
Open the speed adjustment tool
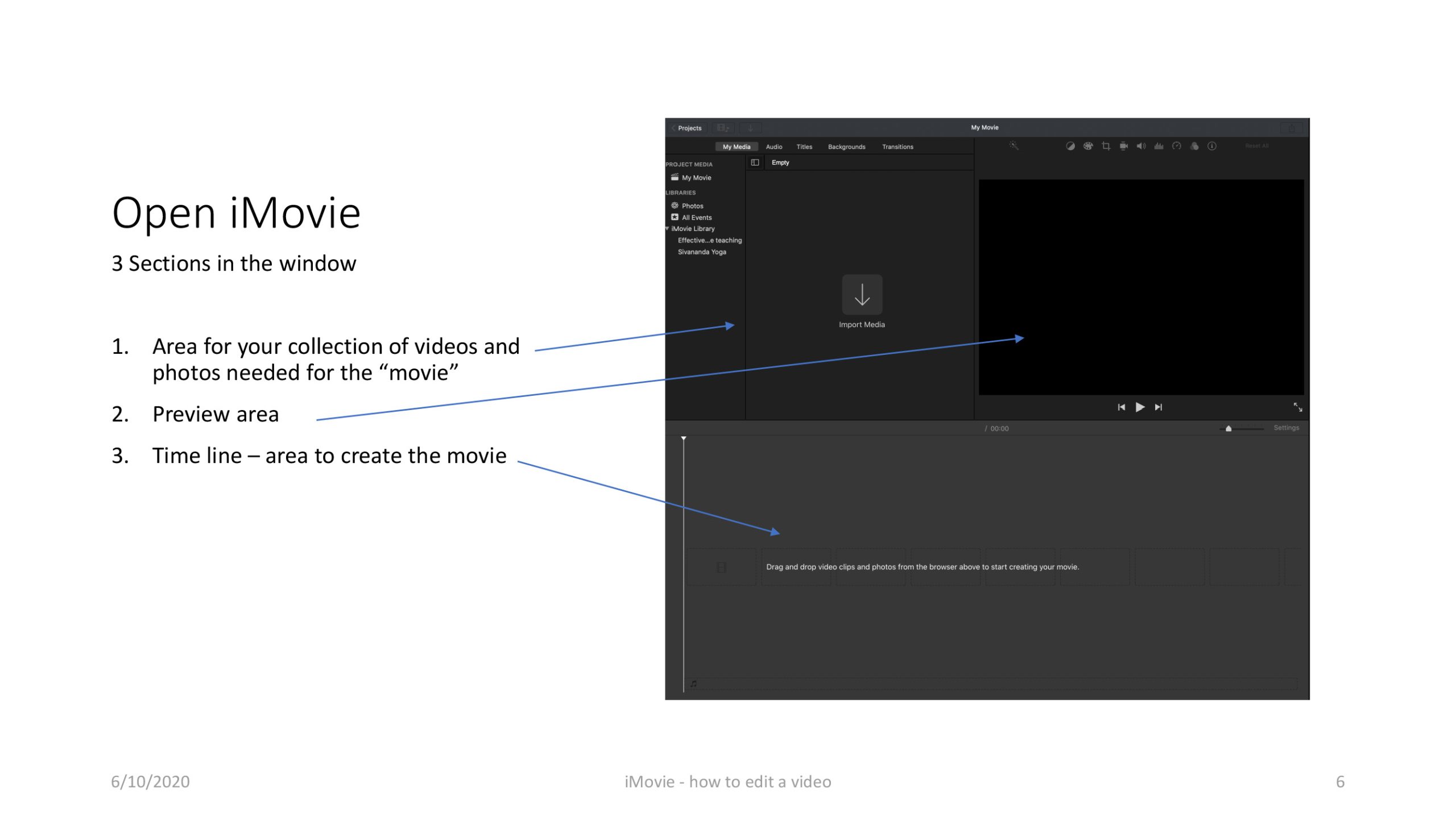coord(1176,146)
